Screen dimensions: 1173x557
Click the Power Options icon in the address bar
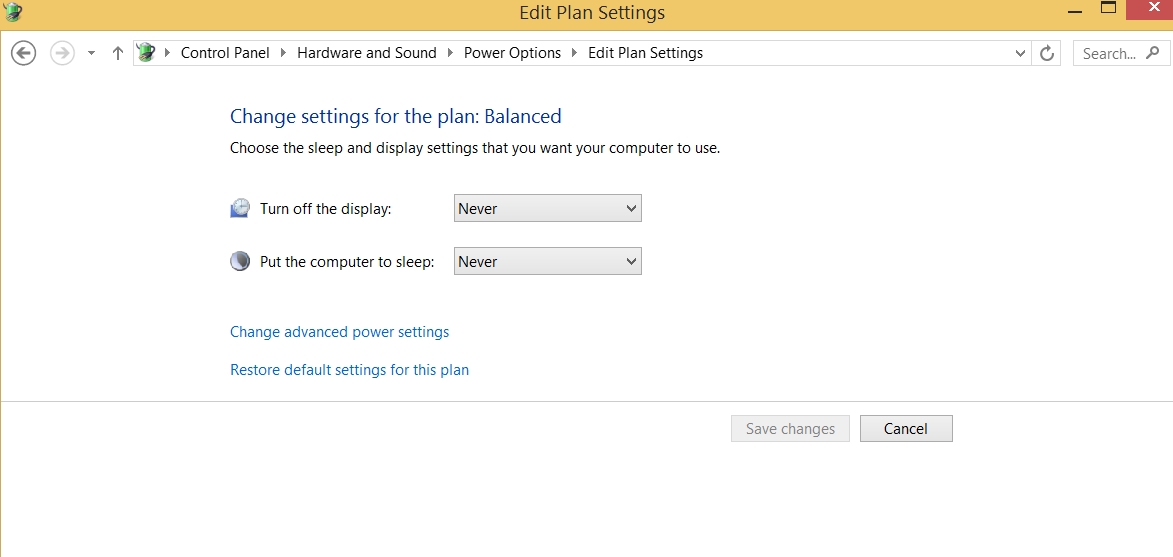(146, 53)
